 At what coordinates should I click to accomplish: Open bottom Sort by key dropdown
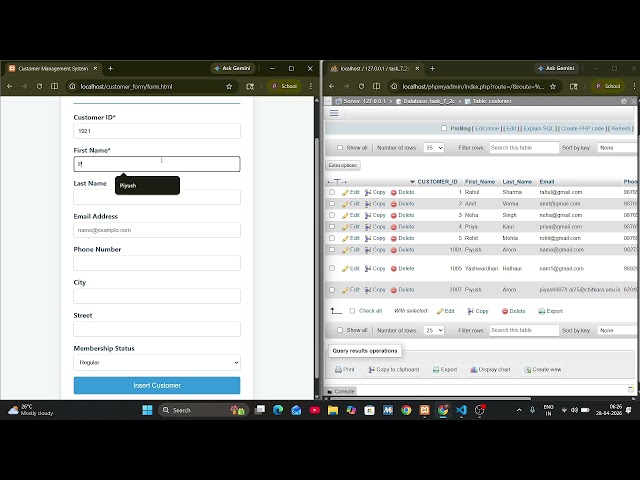click(x=618, y=330)
